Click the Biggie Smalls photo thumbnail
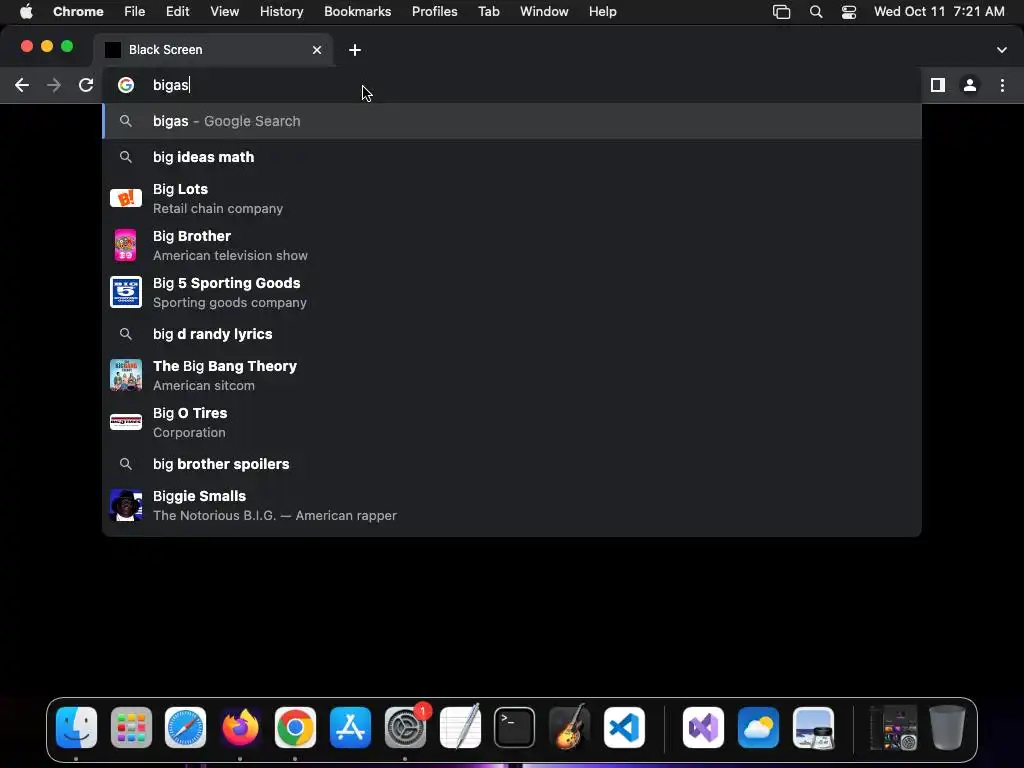Viewport: 1024px width, 768px height. point(125,505)
